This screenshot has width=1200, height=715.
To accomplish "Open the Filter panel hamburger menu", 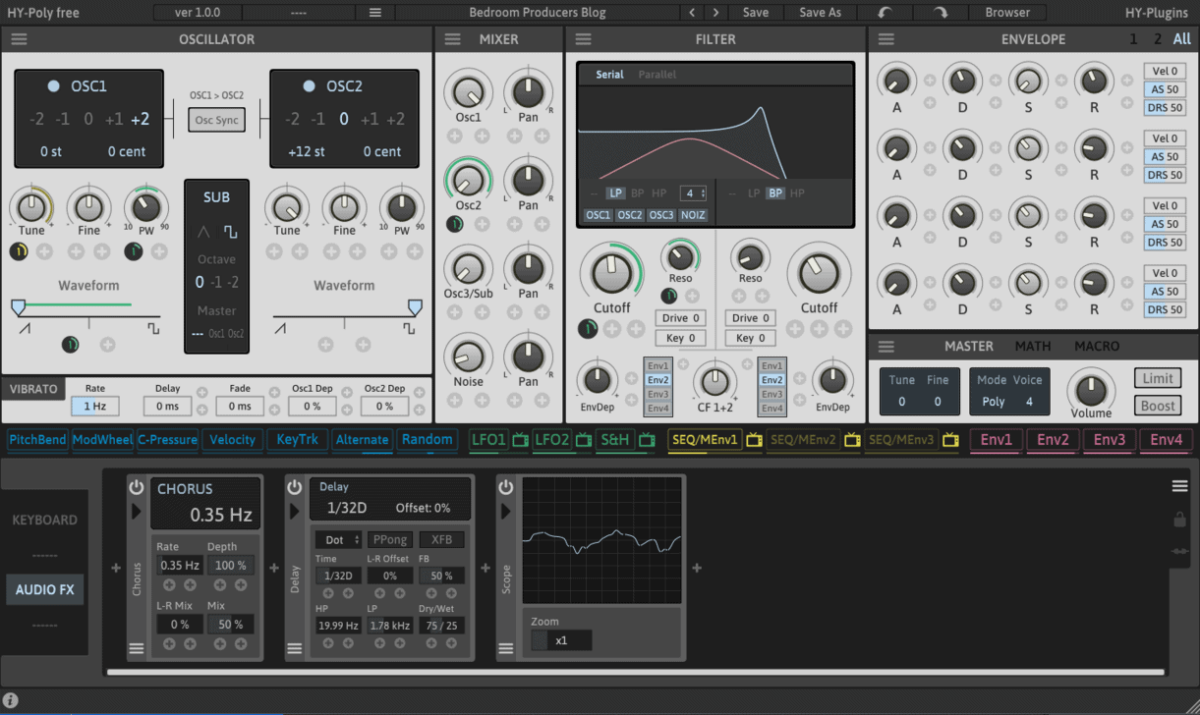I will click(x=582, y=39).
